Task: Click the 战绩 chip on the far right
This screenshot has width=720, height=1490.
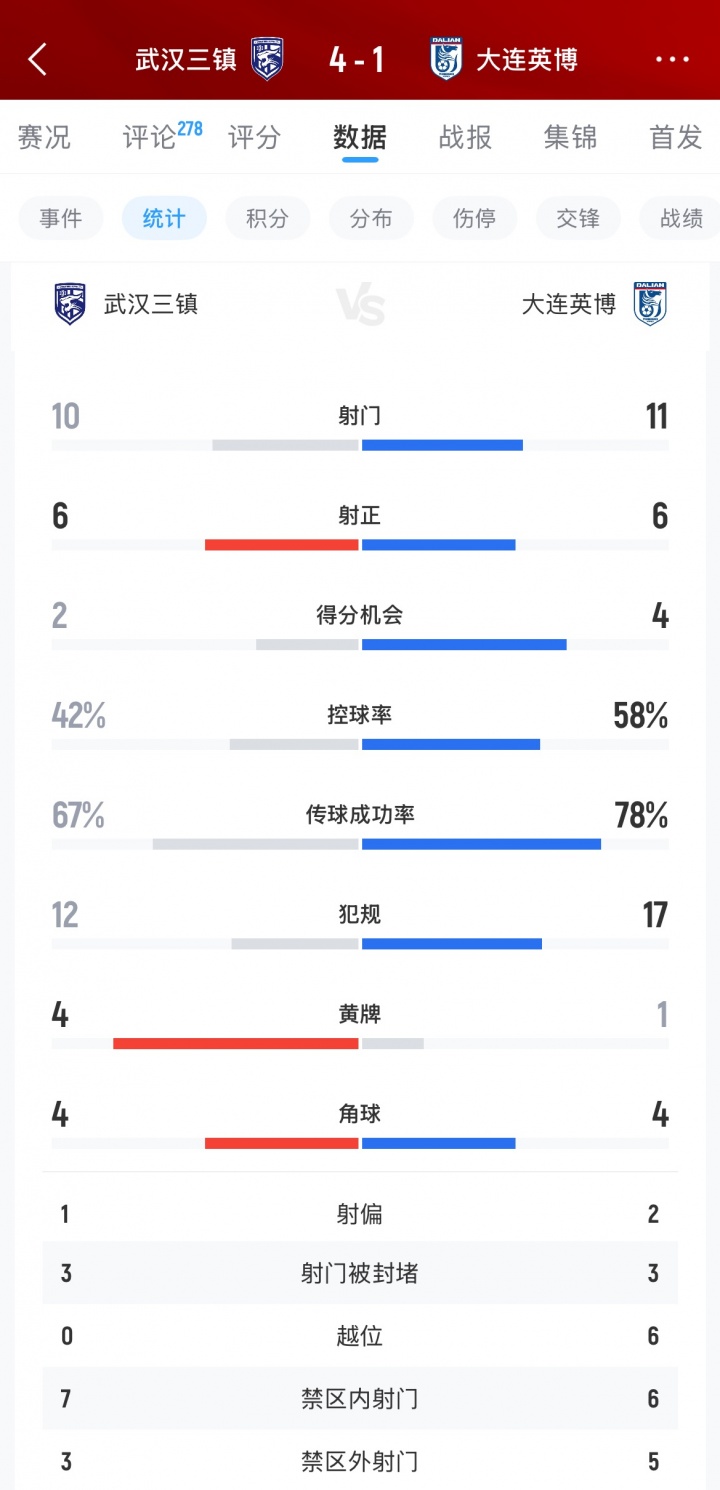Action: click(681, 218)
